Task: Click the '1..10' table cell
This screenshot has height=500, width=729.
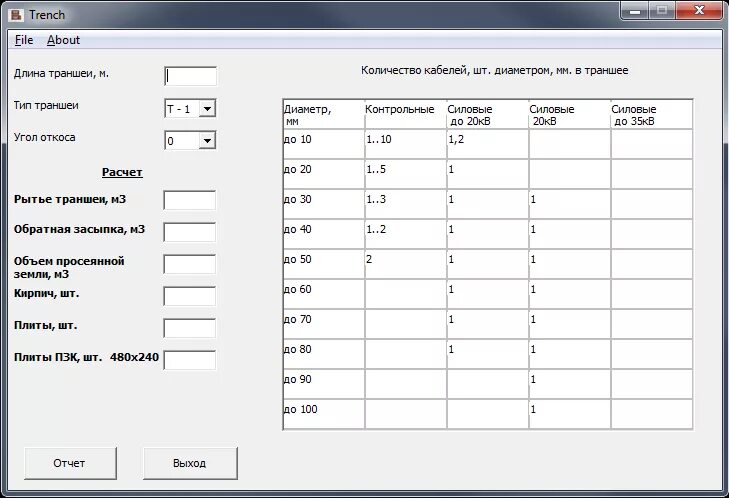Action: 405,144
